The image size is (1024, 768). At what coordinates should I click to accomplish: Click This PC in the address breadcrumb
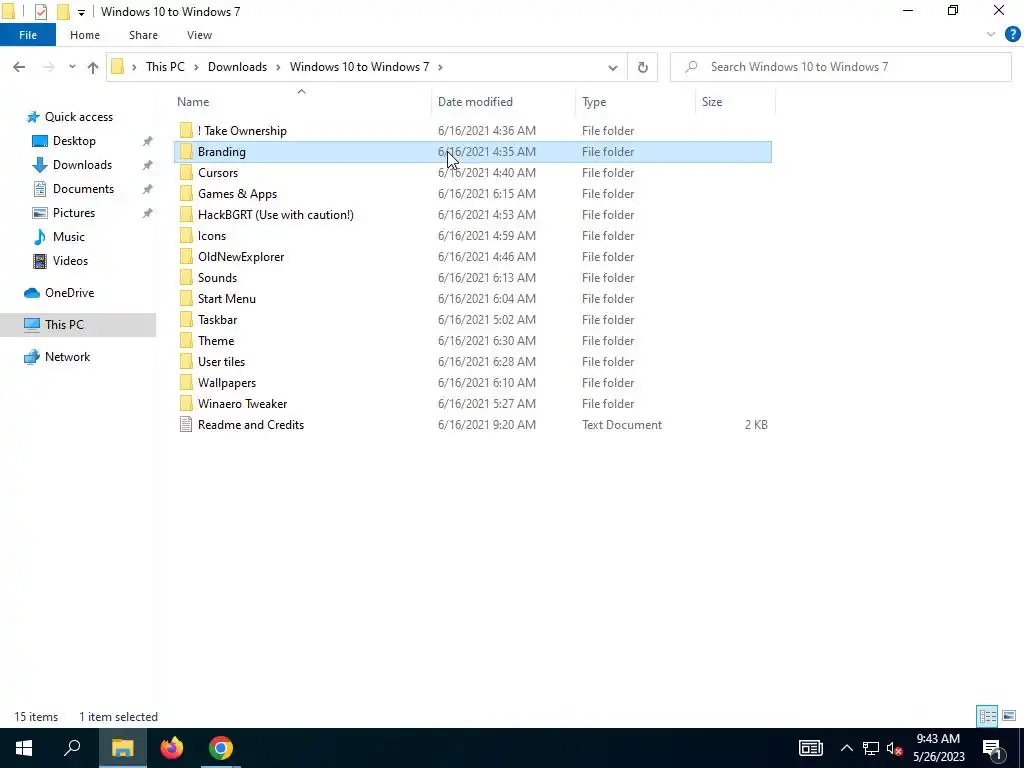(165, 67)
